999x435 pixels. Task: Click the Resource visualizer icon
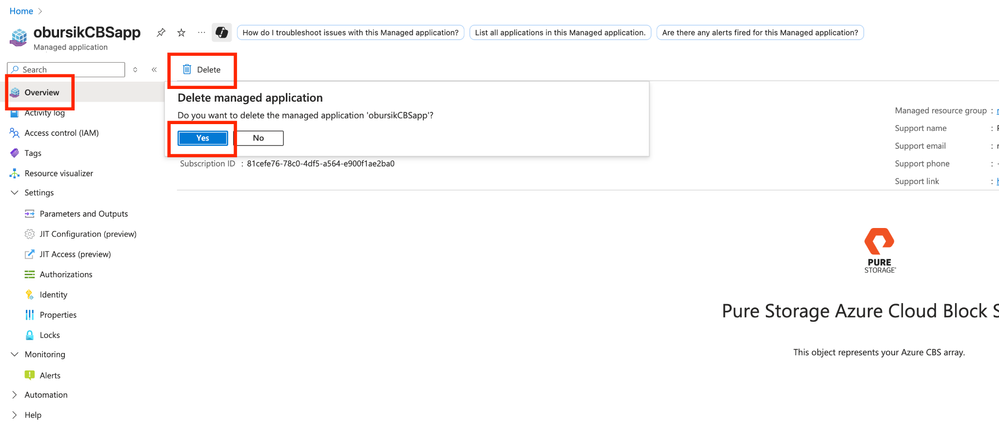14,173
